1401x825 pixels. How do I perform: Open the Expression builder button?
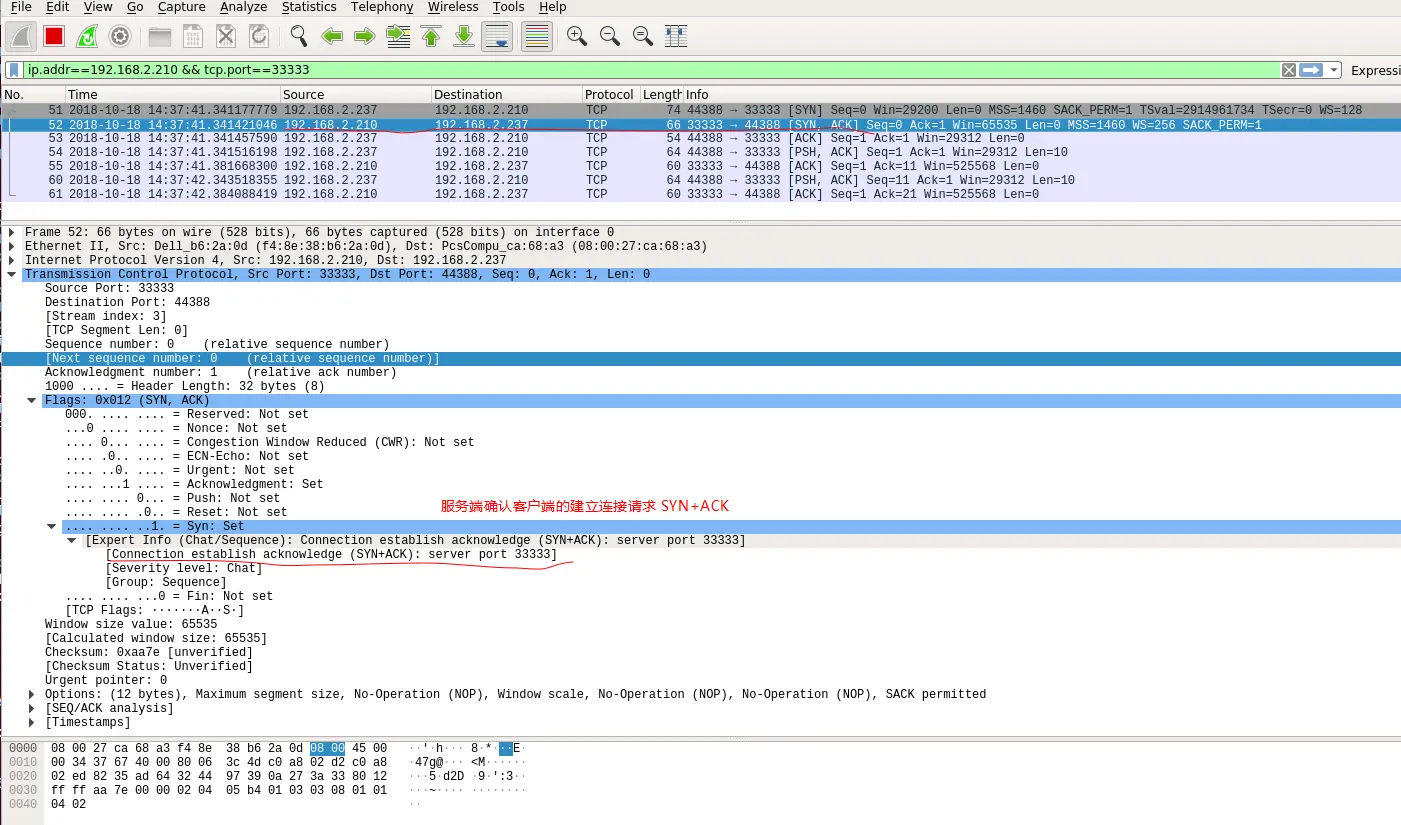(x=1375, y=70)
